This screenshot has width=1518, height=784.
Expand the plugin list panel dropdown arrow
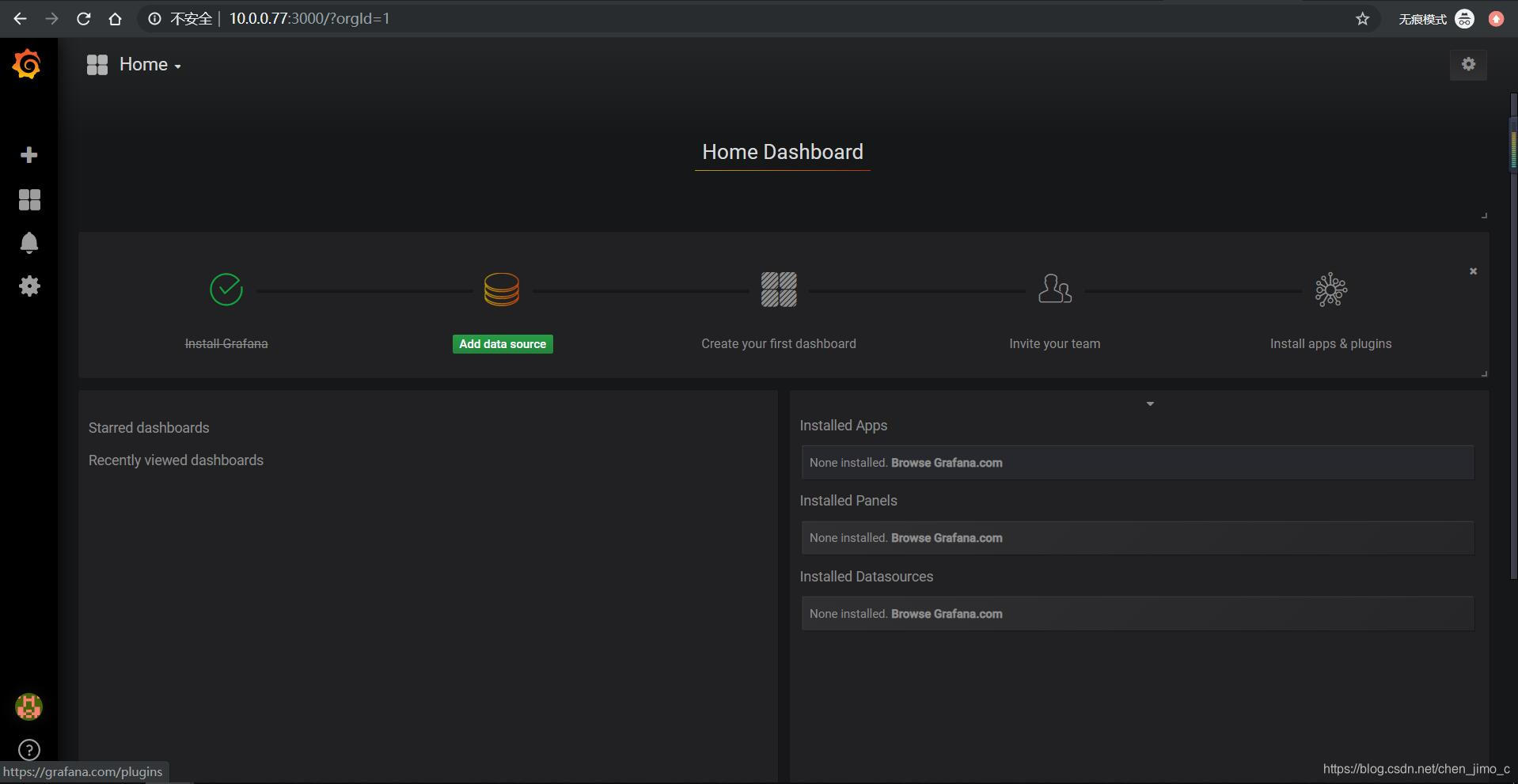tap(1150, 404)
